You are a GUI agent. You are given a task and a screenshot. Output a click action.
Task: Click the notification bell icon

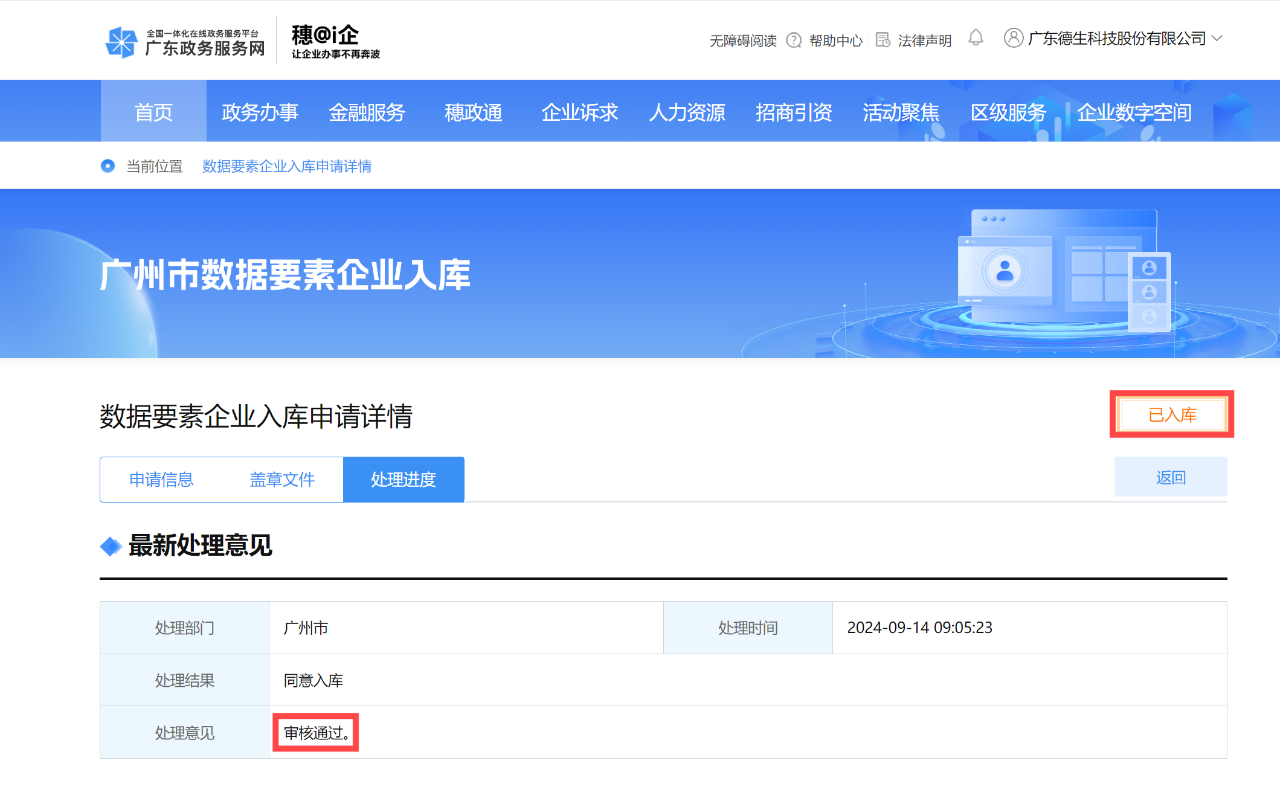[976, 38]
